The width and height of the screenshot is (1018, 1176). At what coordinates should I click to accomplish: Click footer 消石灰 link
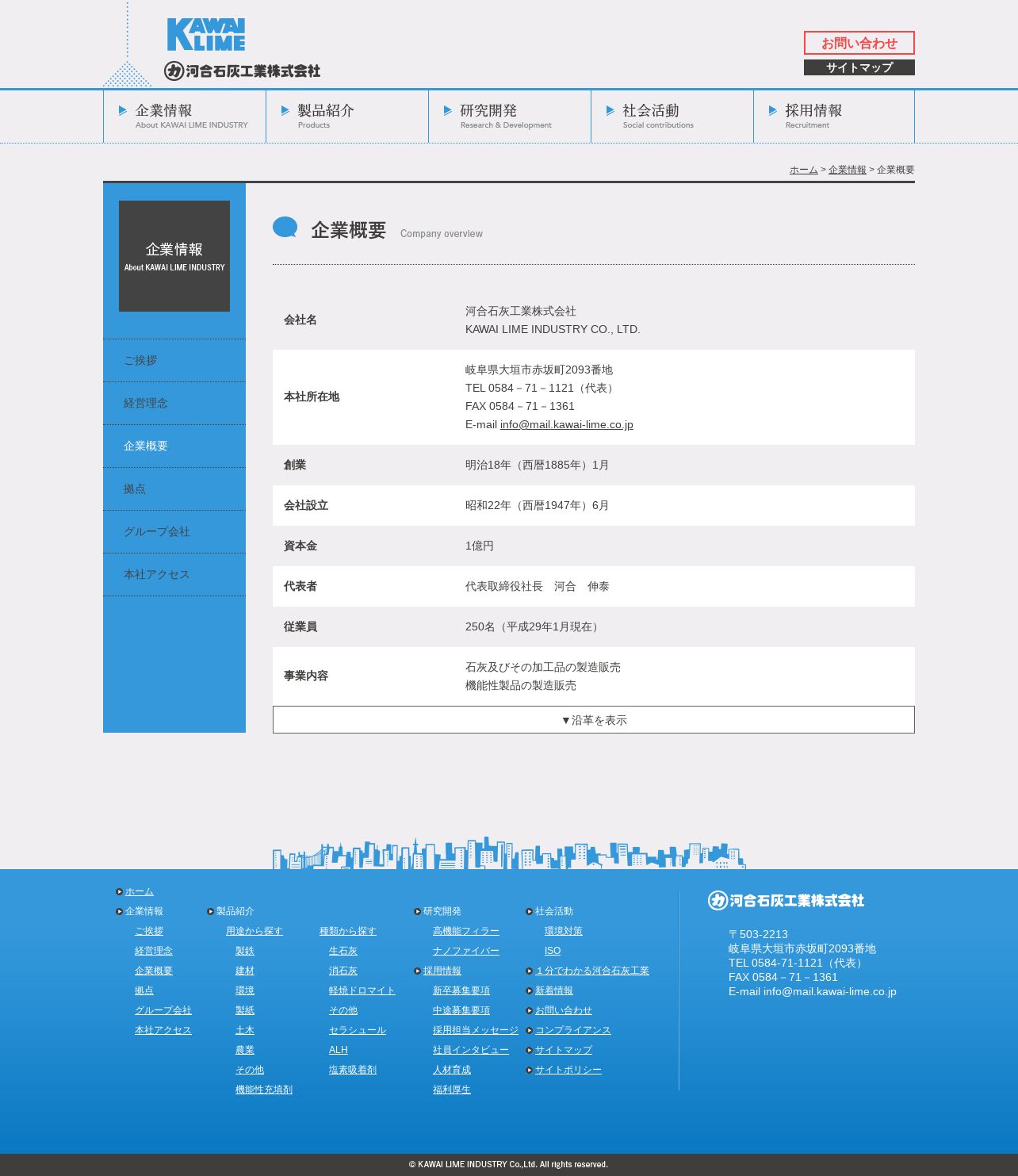click(x=343, y=971)
